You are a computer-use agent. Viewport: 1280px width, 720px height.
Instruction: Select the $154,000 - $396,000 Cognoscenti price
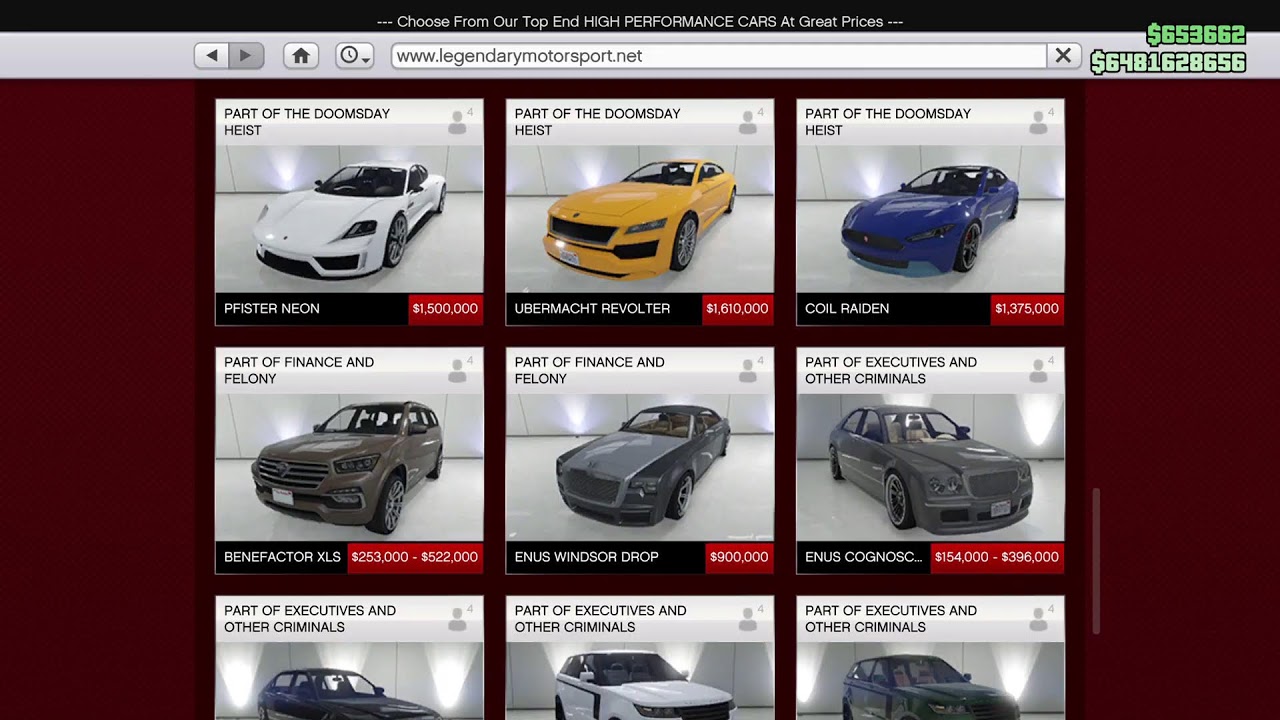pyautogui.click(x=997, y=557)
